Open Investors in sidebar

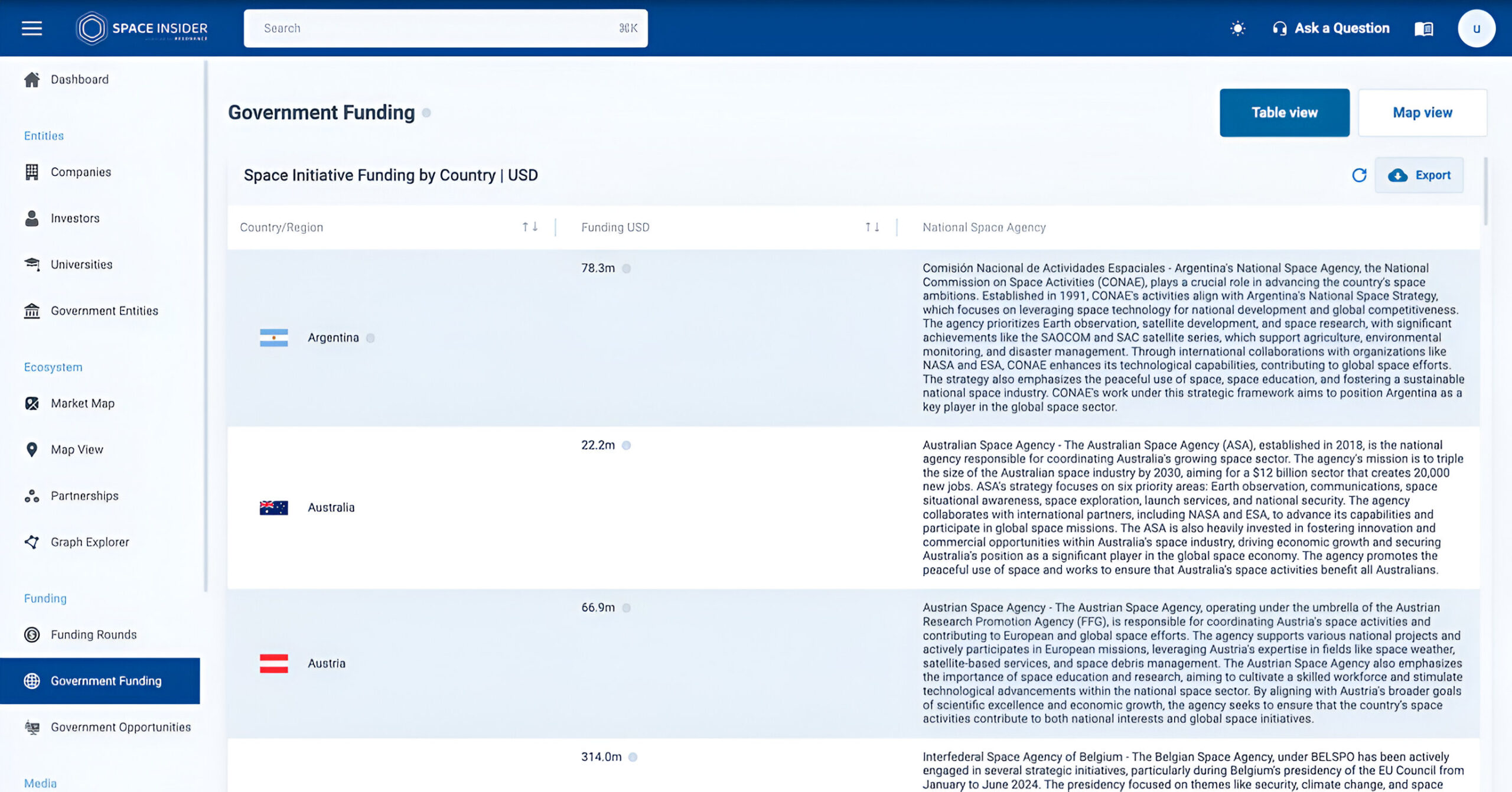[75, 218]
